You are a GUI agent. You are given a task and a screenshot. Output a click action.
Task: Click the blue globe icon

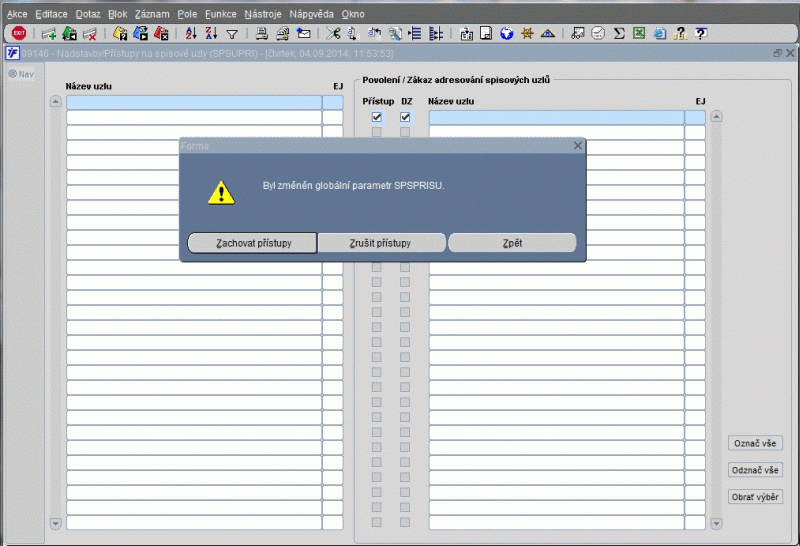click(x=507, y=34)
